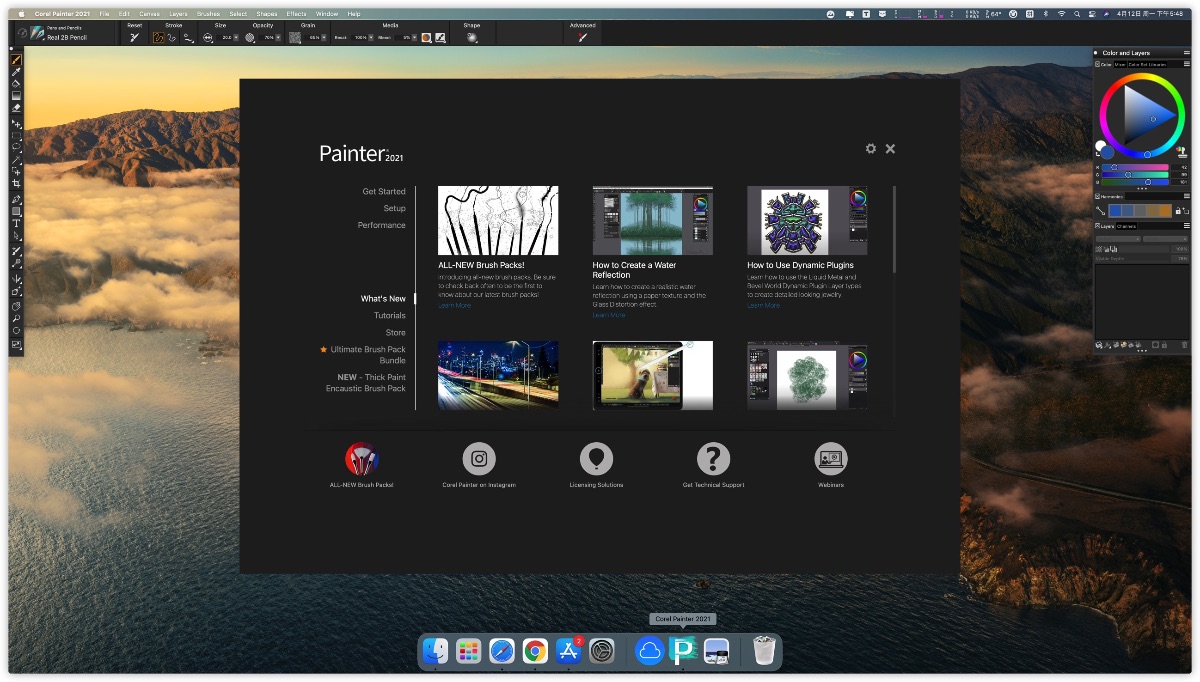
Task: Select the Paint Bucket tool in the toolbox
Action: pos(16,83)
